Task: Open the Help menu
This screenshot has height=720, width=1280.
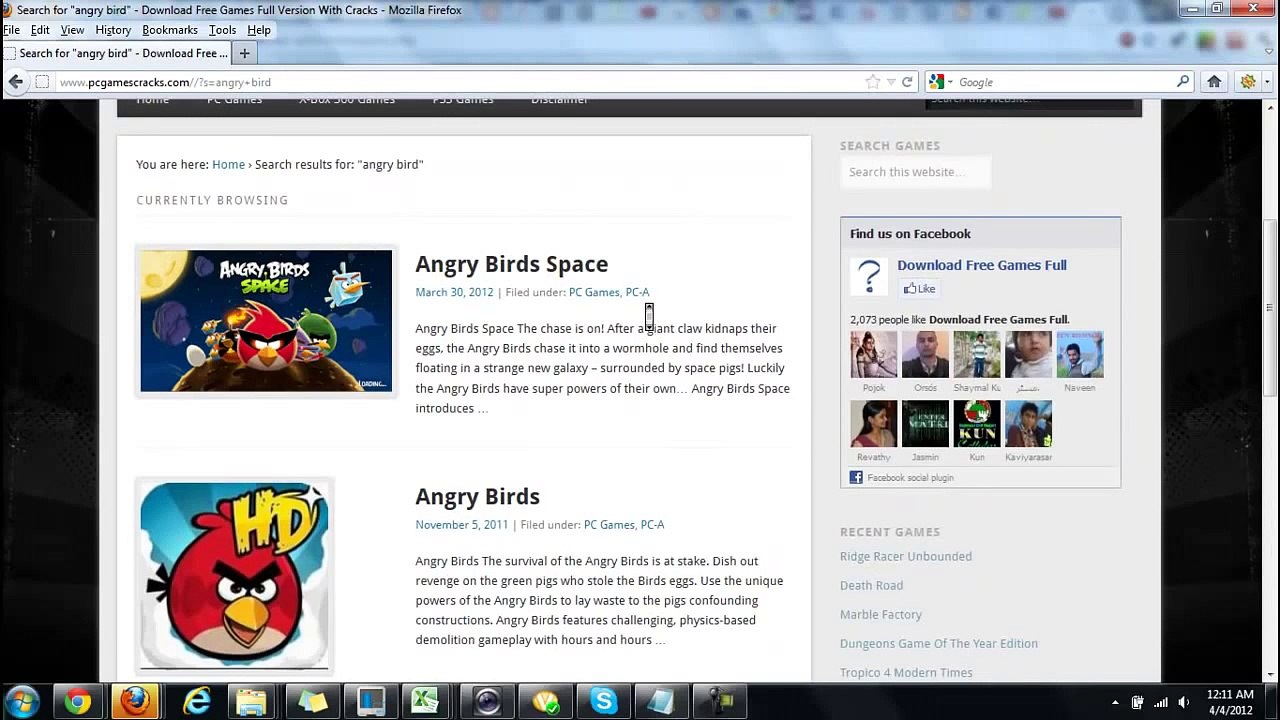Action: click(x=259, y=30)
